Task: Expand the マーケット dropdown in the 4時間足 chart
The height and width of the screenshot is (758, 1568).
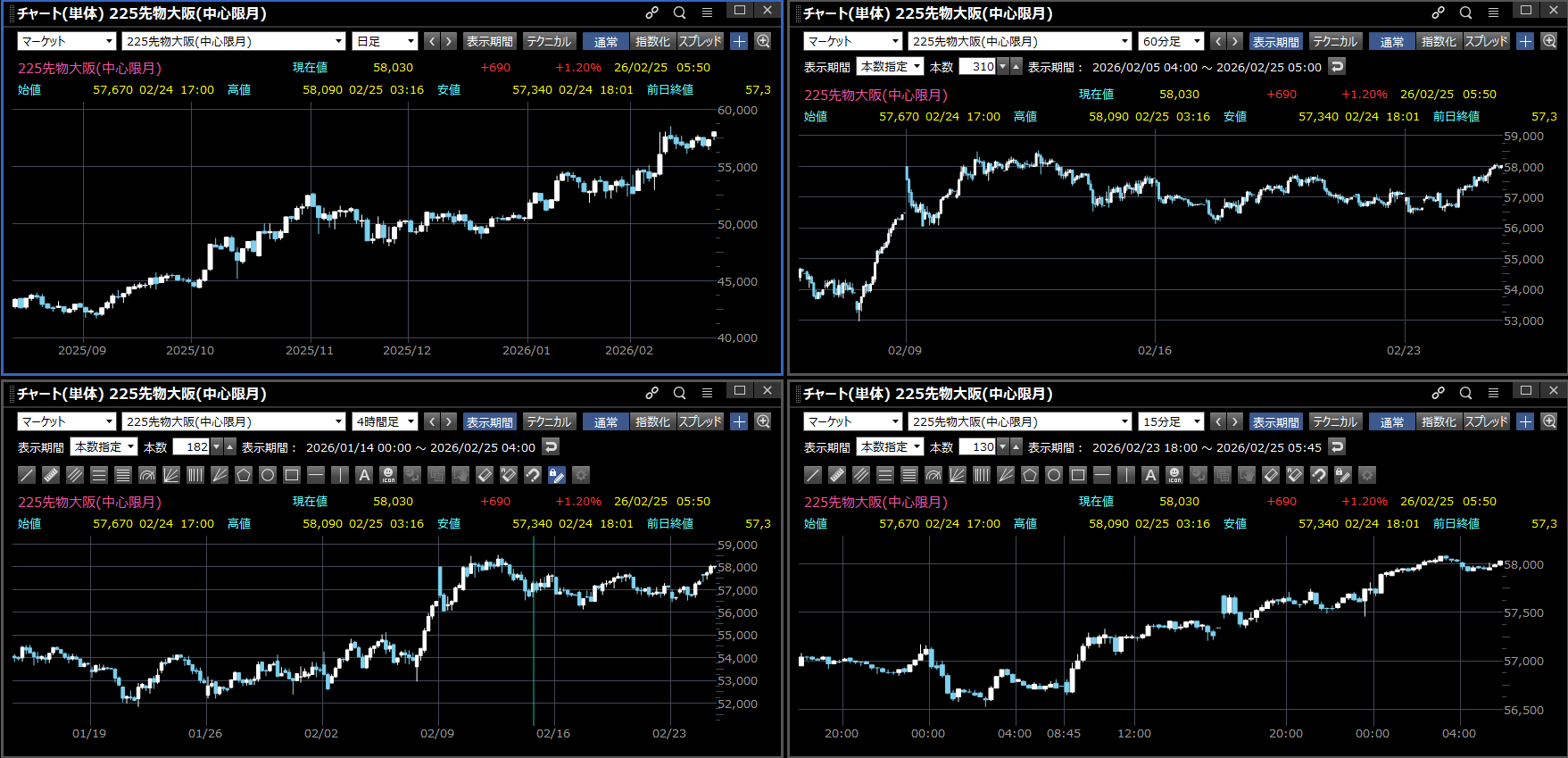Action: coord(67,421)
